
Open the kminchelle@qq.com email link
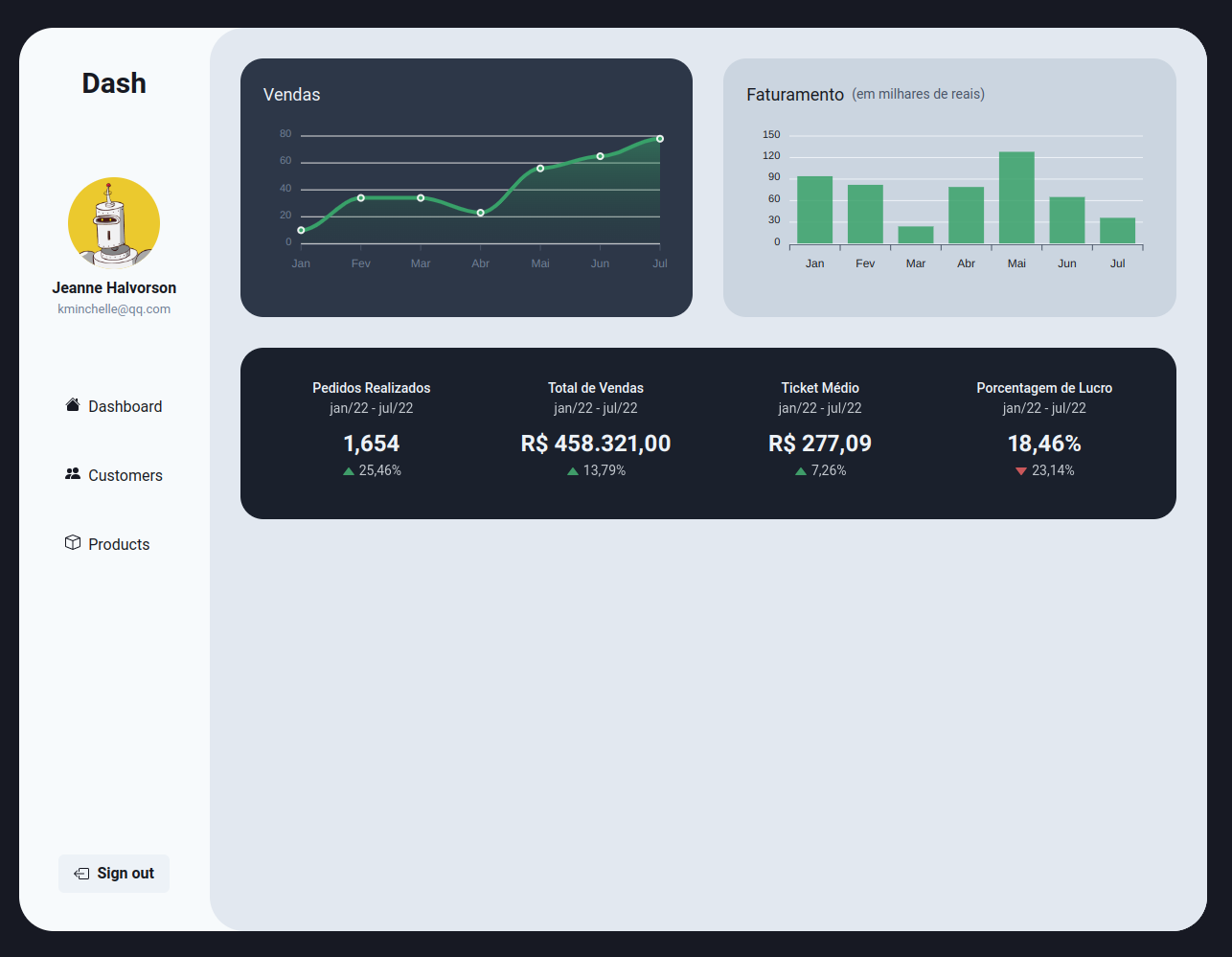point(113,308)
